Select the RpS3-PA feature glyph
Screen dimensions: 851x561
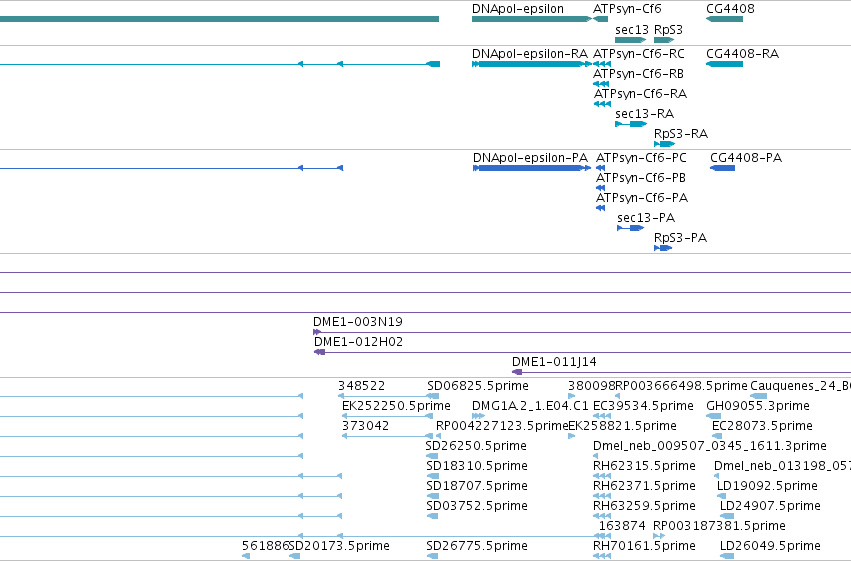click(663, 248)
